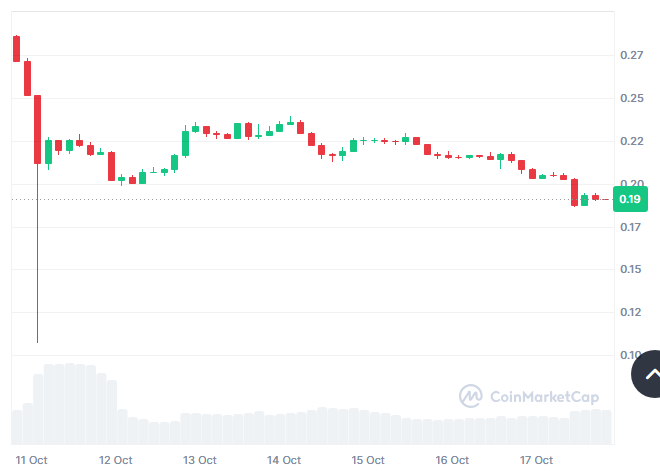Click the 0.15 price axis label
660x471 pixels.
pos(631,269)
